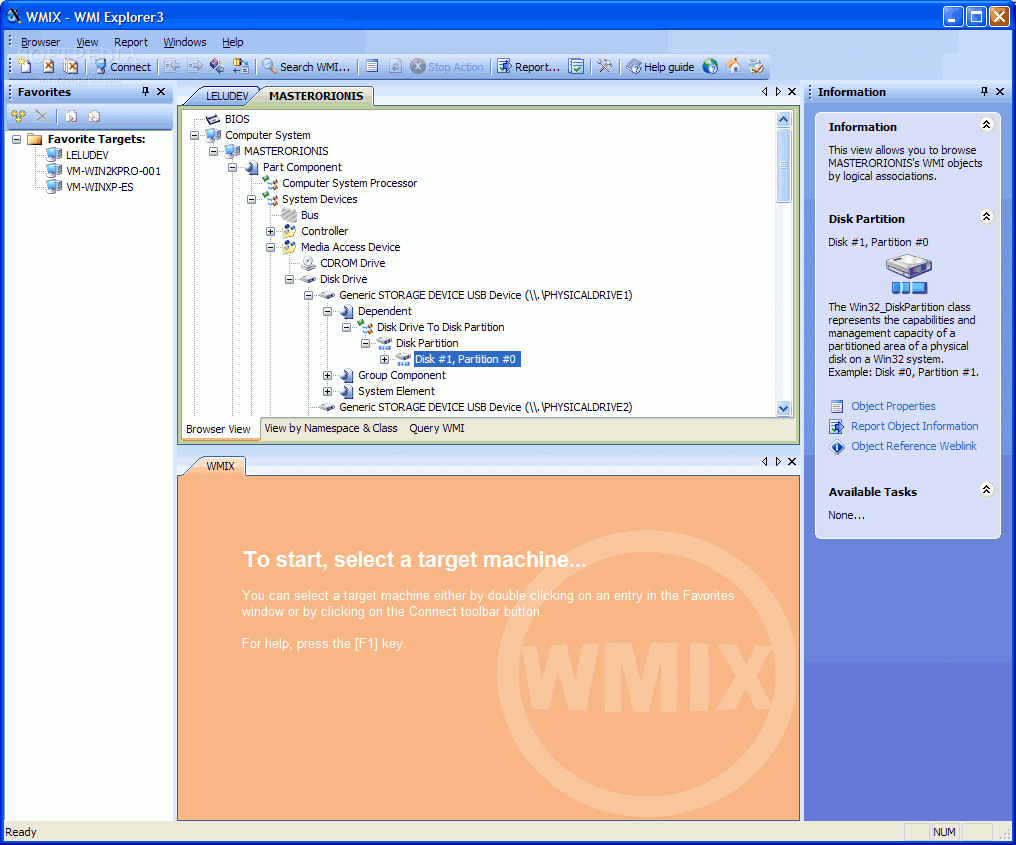Close the Information panel
The height and width of the screenshot is (845, 1016).
1000,91
